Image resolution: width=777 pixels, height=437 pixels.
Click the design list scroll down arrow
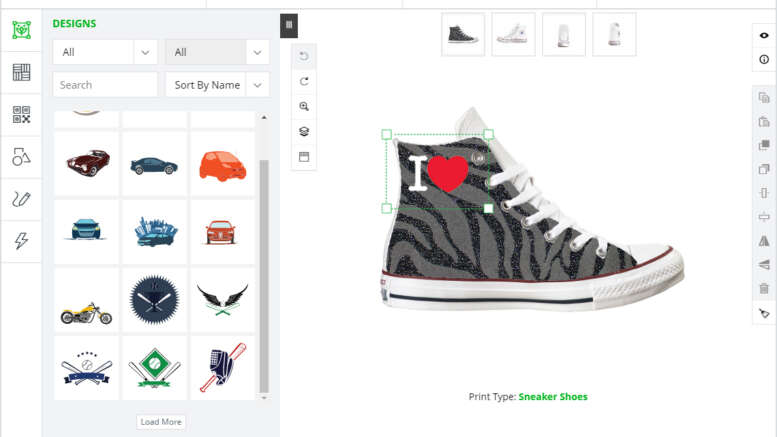pos(264,397)
